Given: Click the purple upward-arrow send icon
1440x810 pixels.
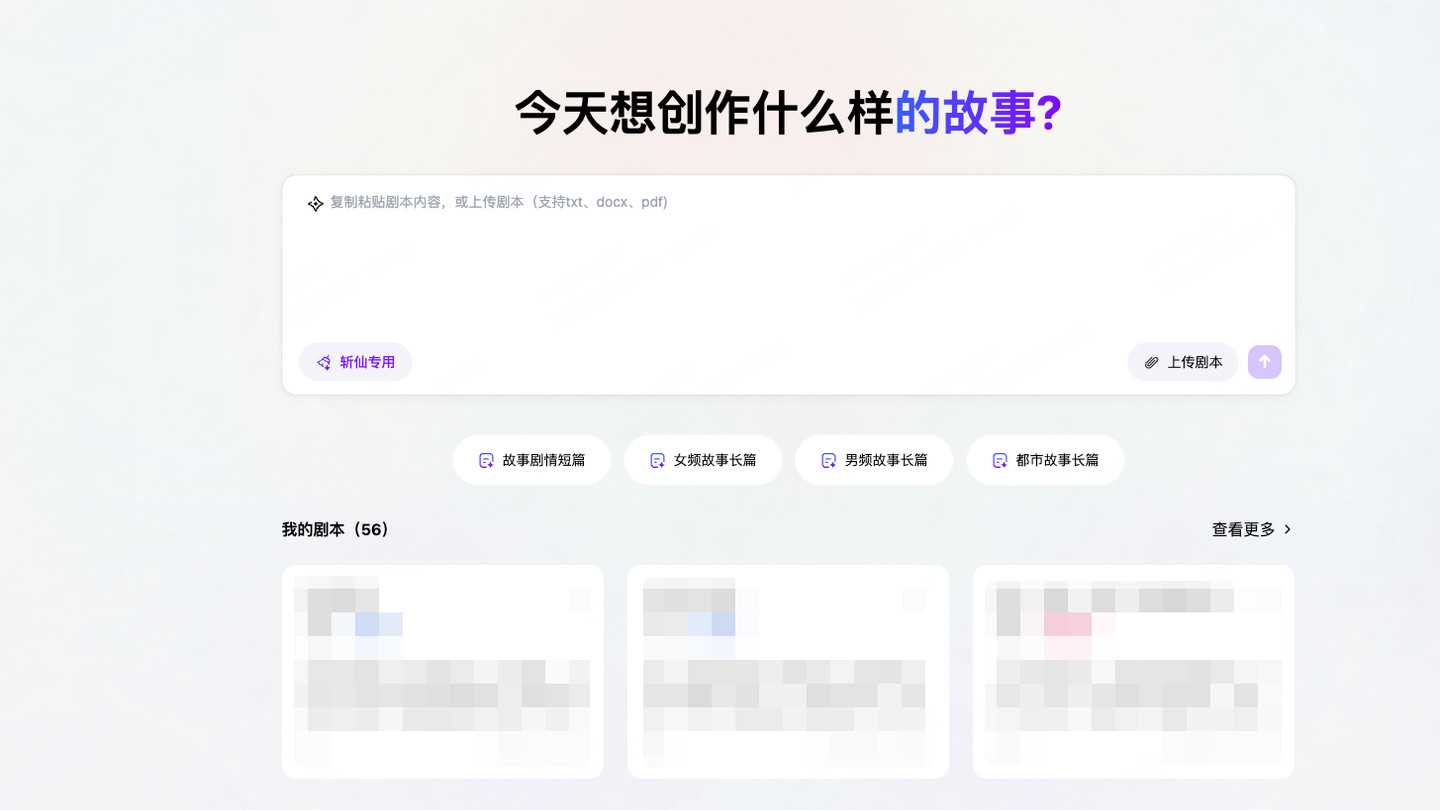Looking at the screenshot, I should 1264,362.
